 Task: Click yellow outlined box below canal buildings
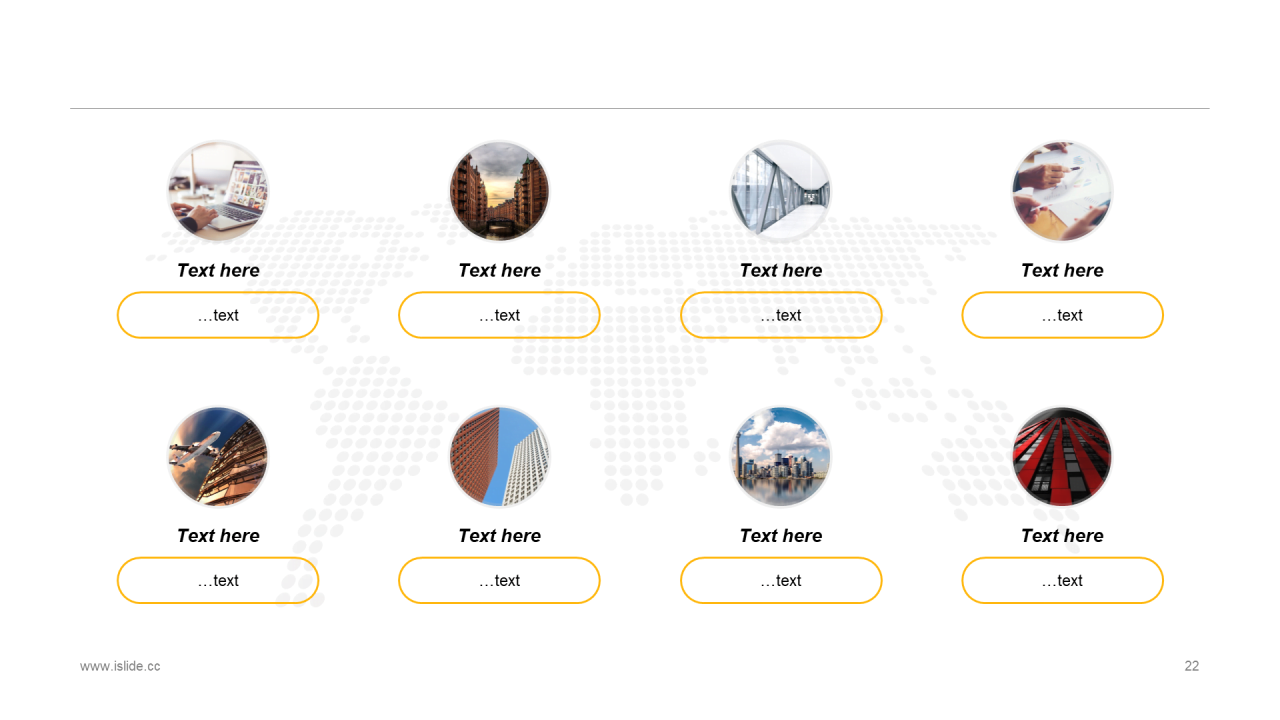(x=499, y=315)
